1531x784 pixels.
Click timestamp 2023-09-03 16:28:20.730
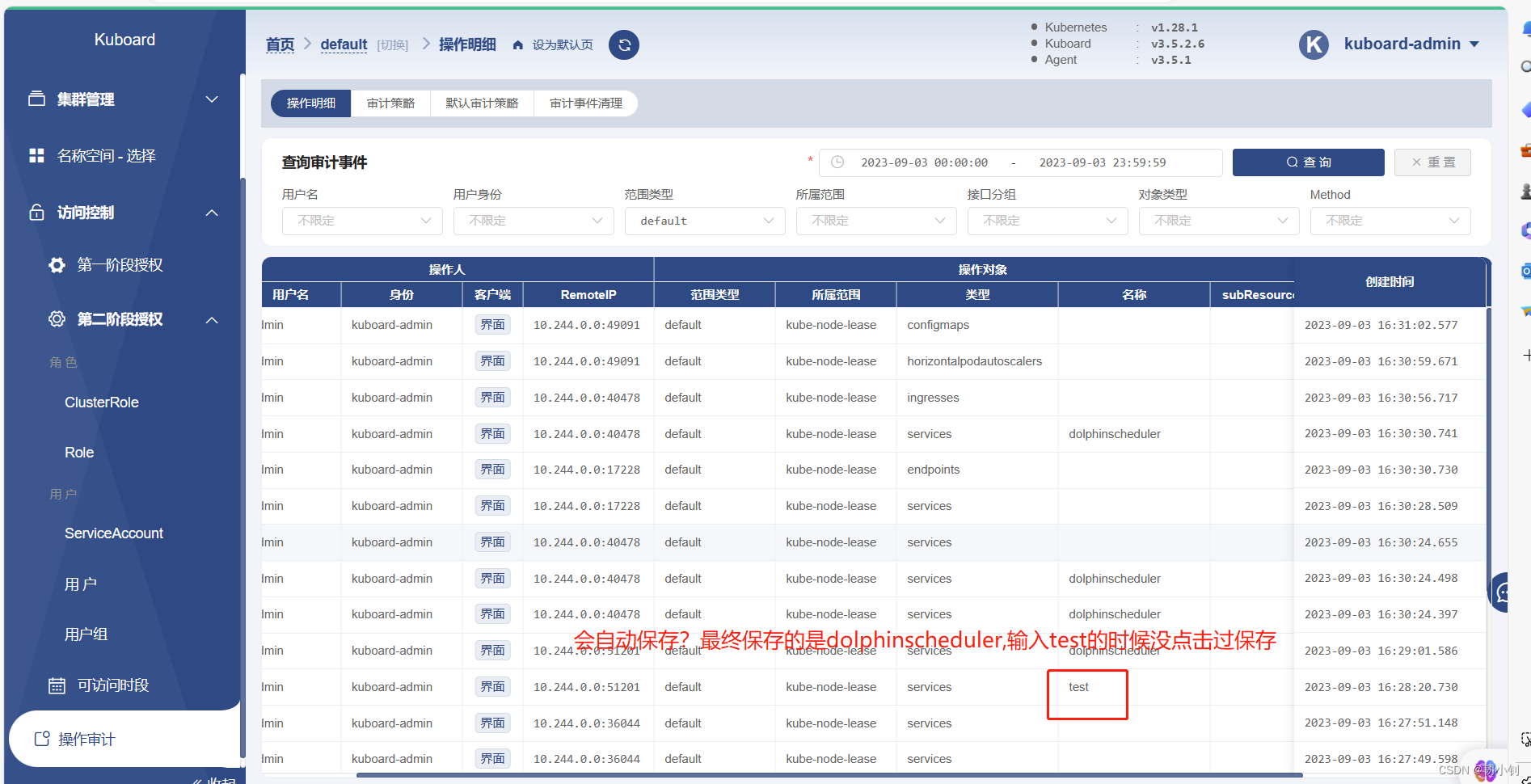[1381, 687]
